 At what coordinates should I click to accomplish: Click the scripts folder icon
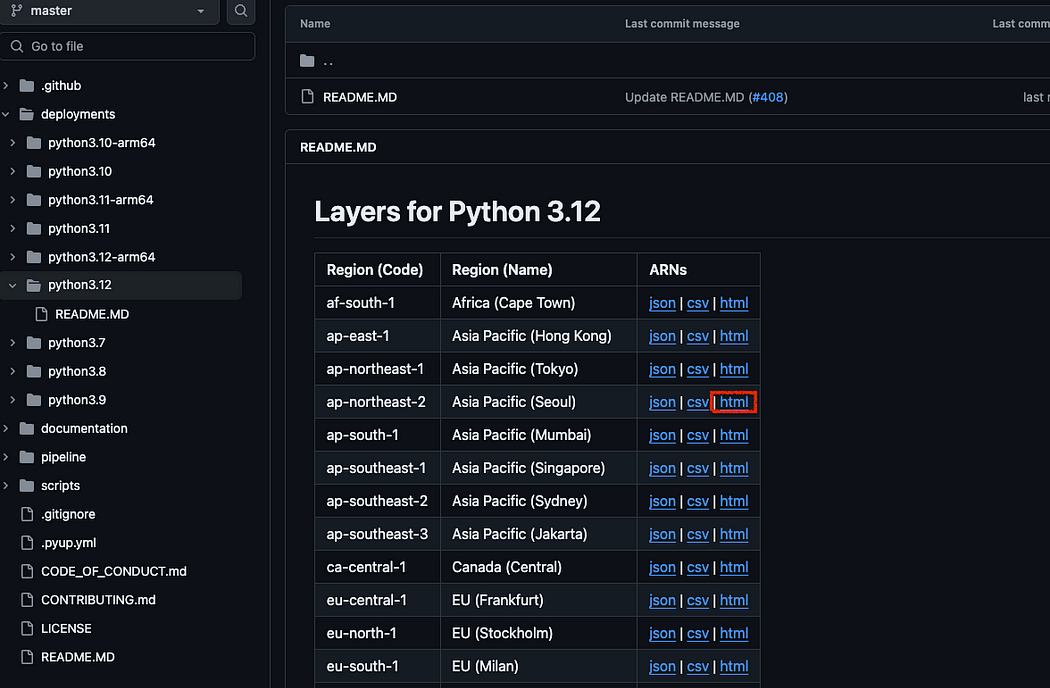(x=27, y=486)
